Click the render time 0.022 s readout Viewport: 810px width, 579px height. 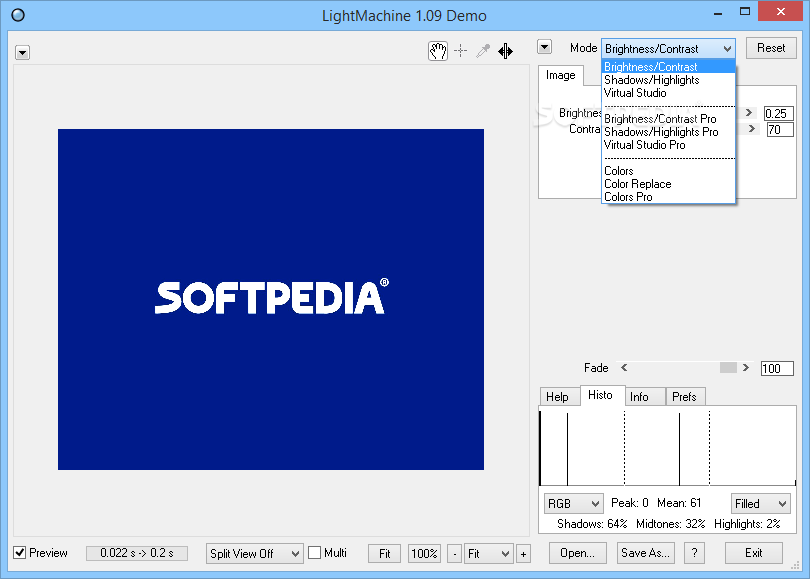tap(137, 553)
